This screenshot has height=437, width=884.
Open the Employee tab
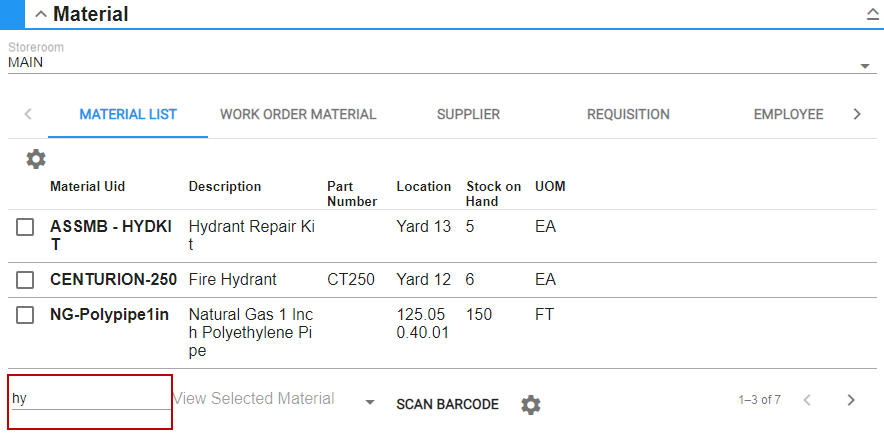[x=788, y=115]
